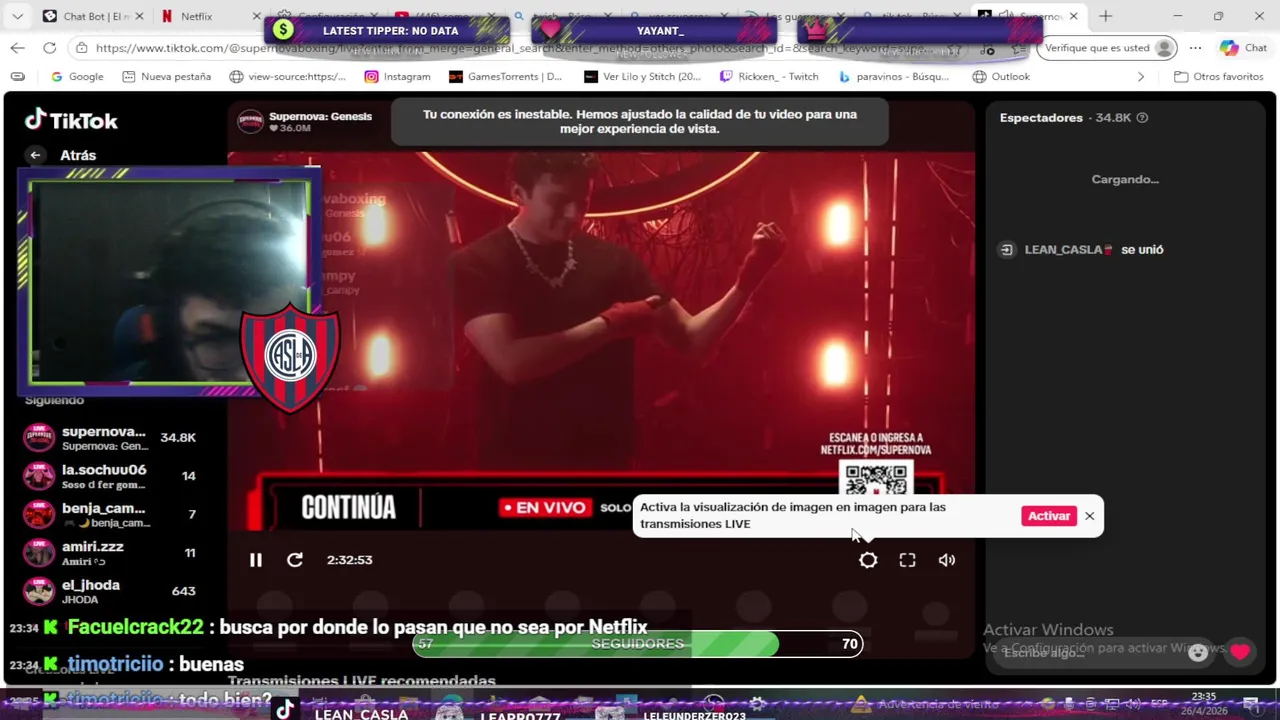The height and width of the screenshot is (720, 1280).
Task: Open la.sochuu06 live channel
Action: point(110,476)
